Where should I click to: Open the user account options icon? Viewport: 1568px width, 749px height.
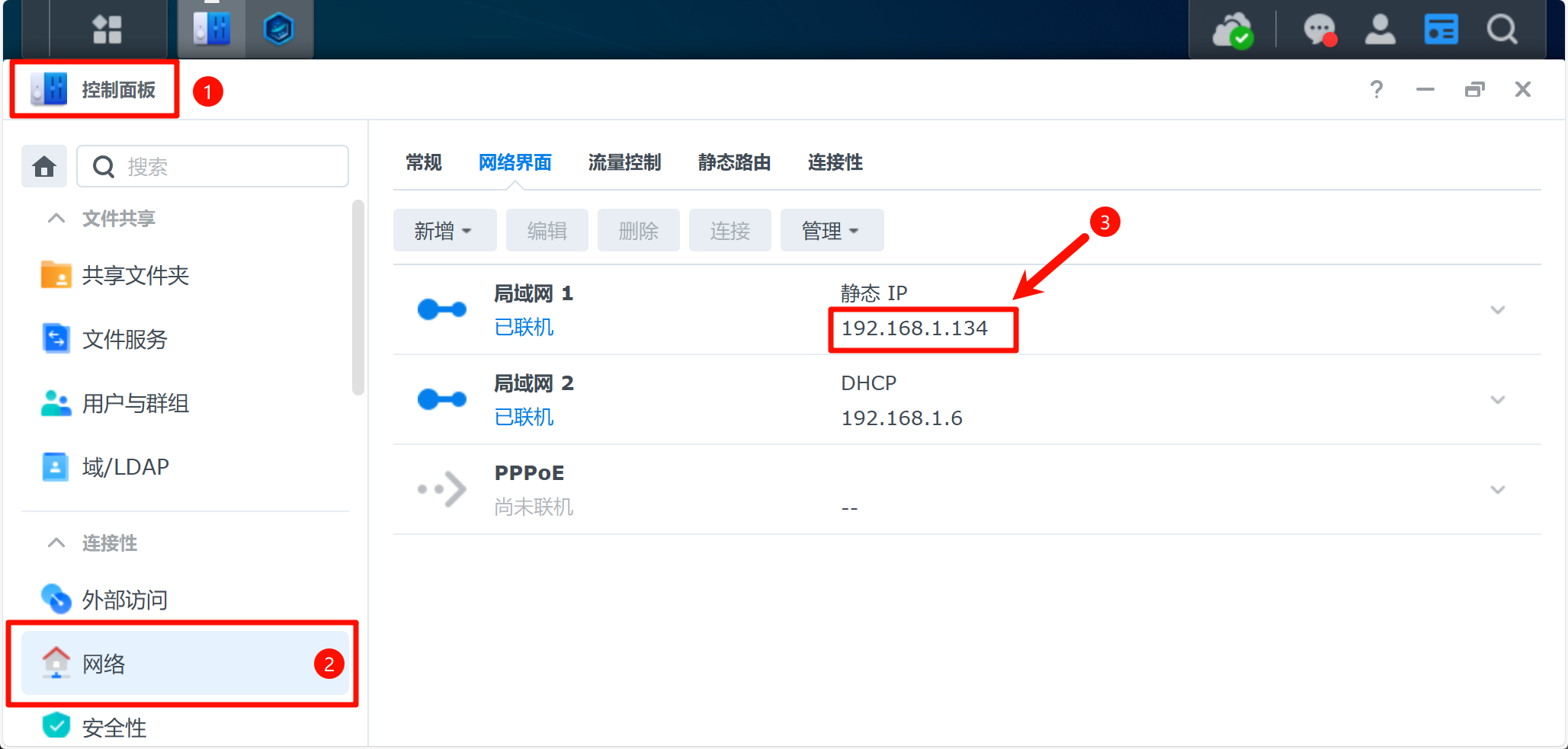click(1380, 29)
